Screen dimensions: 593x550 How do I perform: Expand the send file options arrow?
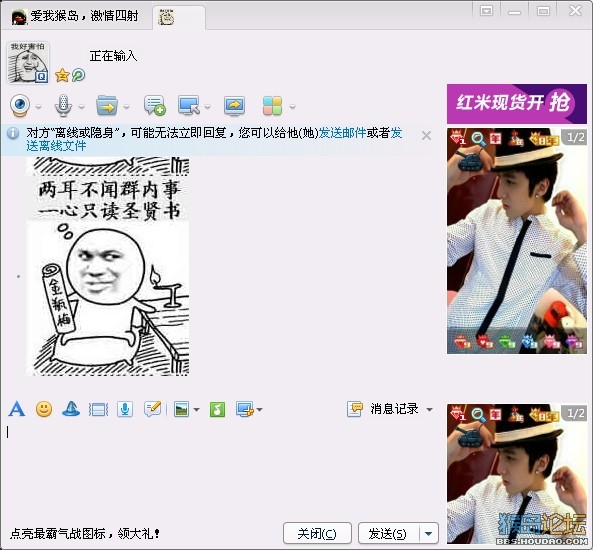(127, 107)
